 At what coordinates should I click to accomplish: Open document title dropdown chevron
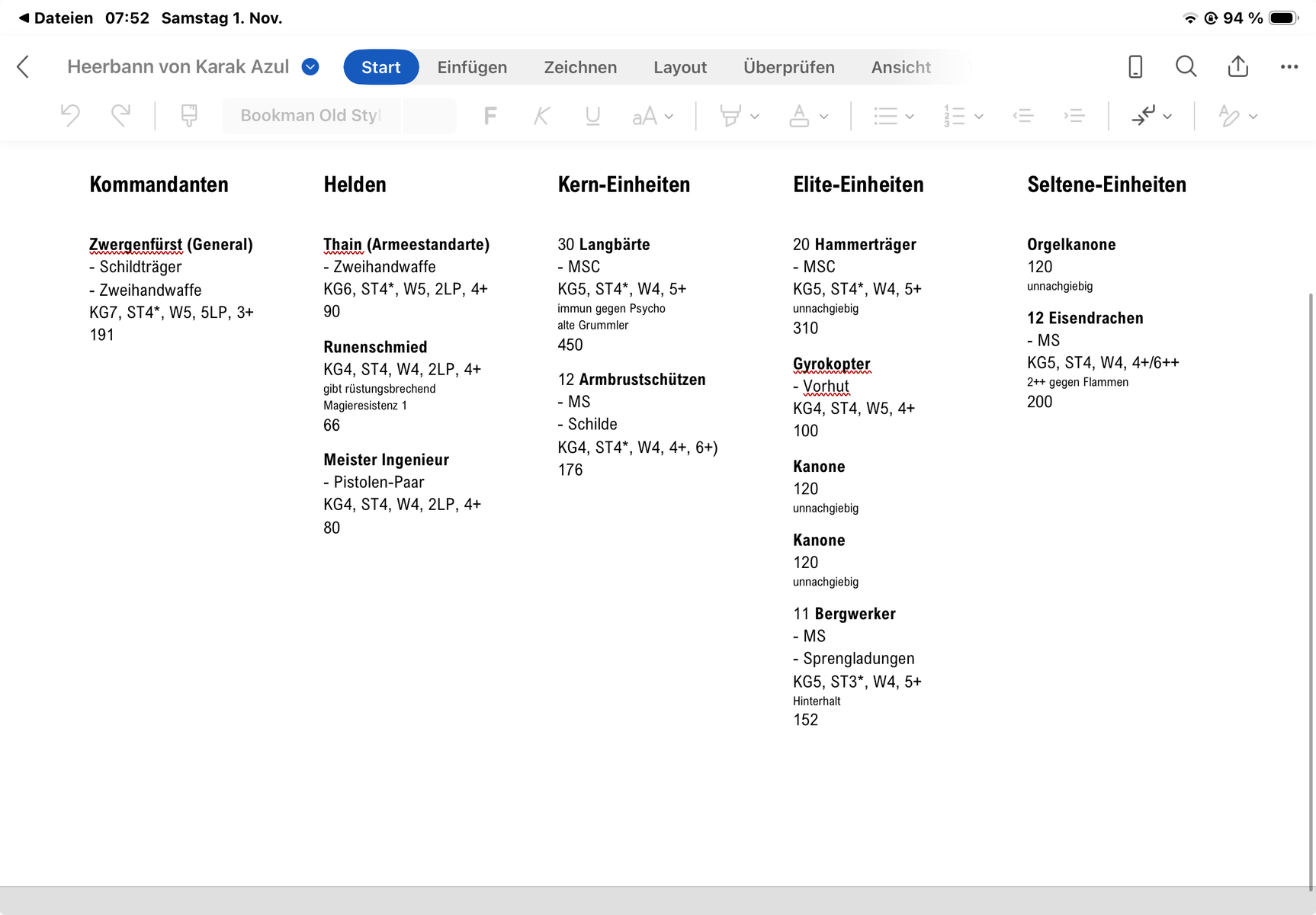(310, 67)
